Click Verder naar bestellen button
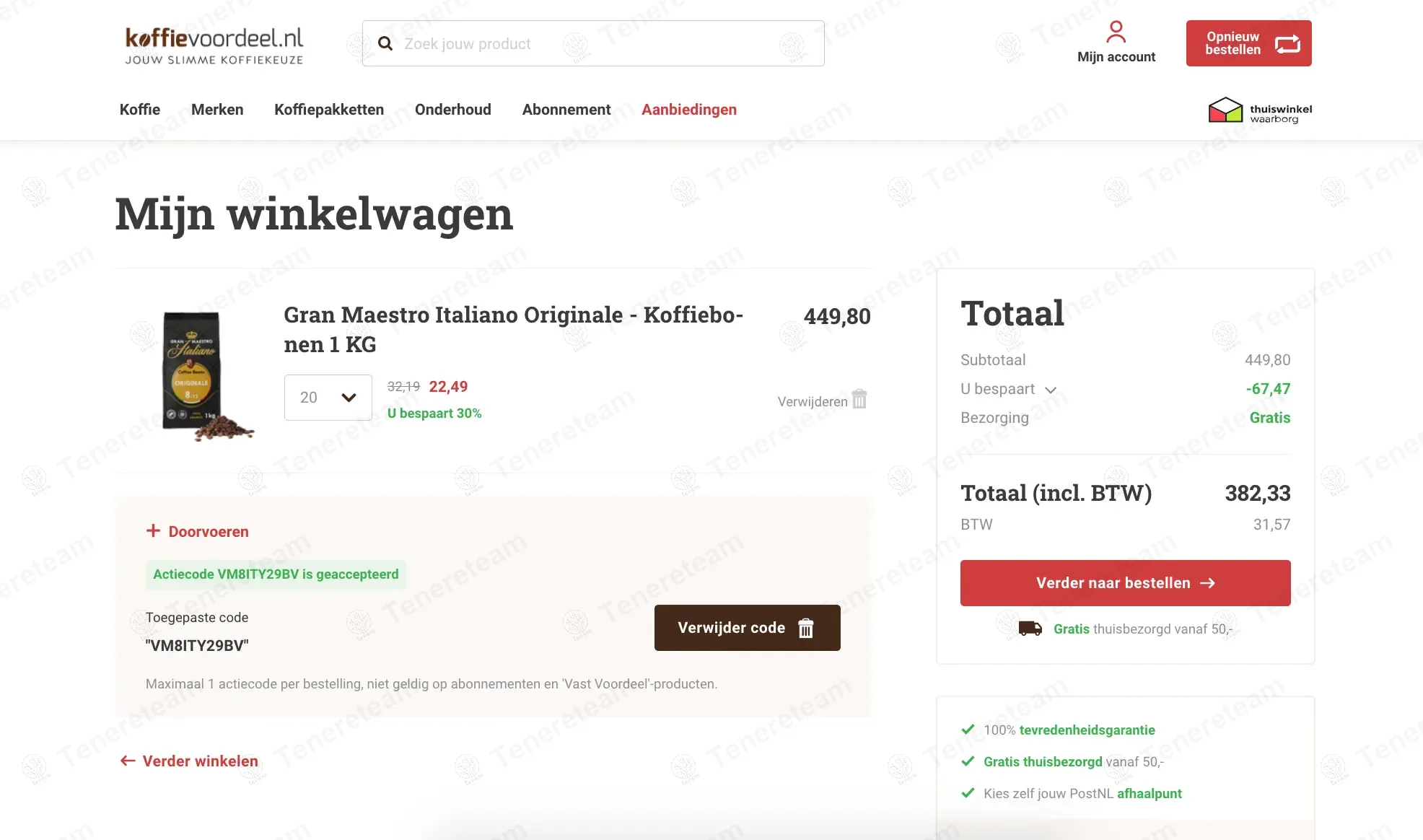The height and width of the screenshot is (840, 1423). (1125, 583)
